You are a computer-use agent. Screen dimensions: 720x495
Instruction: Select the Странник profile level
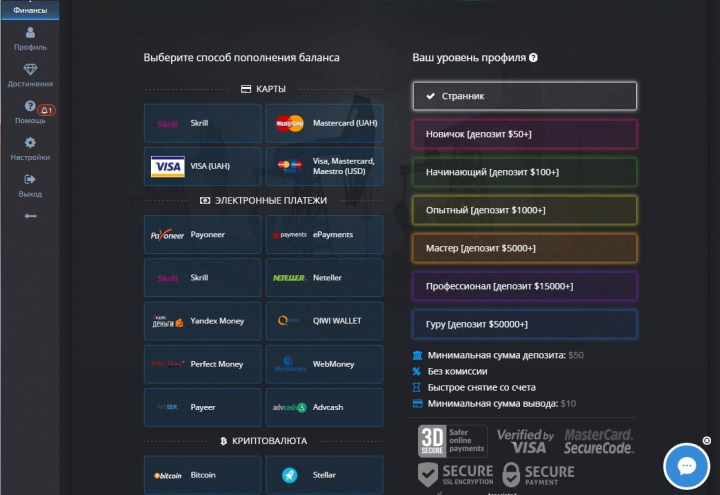click(x=524, y=96)
